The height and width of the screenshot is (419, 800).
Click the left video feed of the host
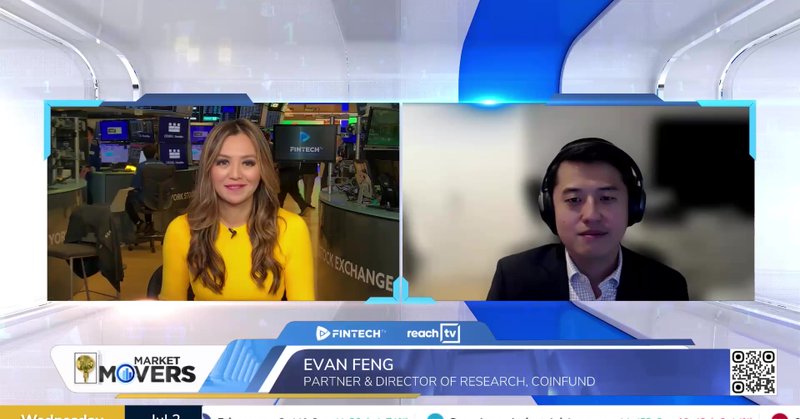click(223, 202)
